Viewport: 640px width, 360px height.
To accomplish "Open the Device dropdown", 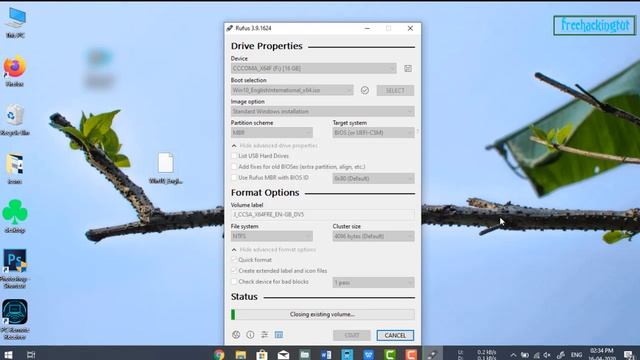I will coord(313,68).
